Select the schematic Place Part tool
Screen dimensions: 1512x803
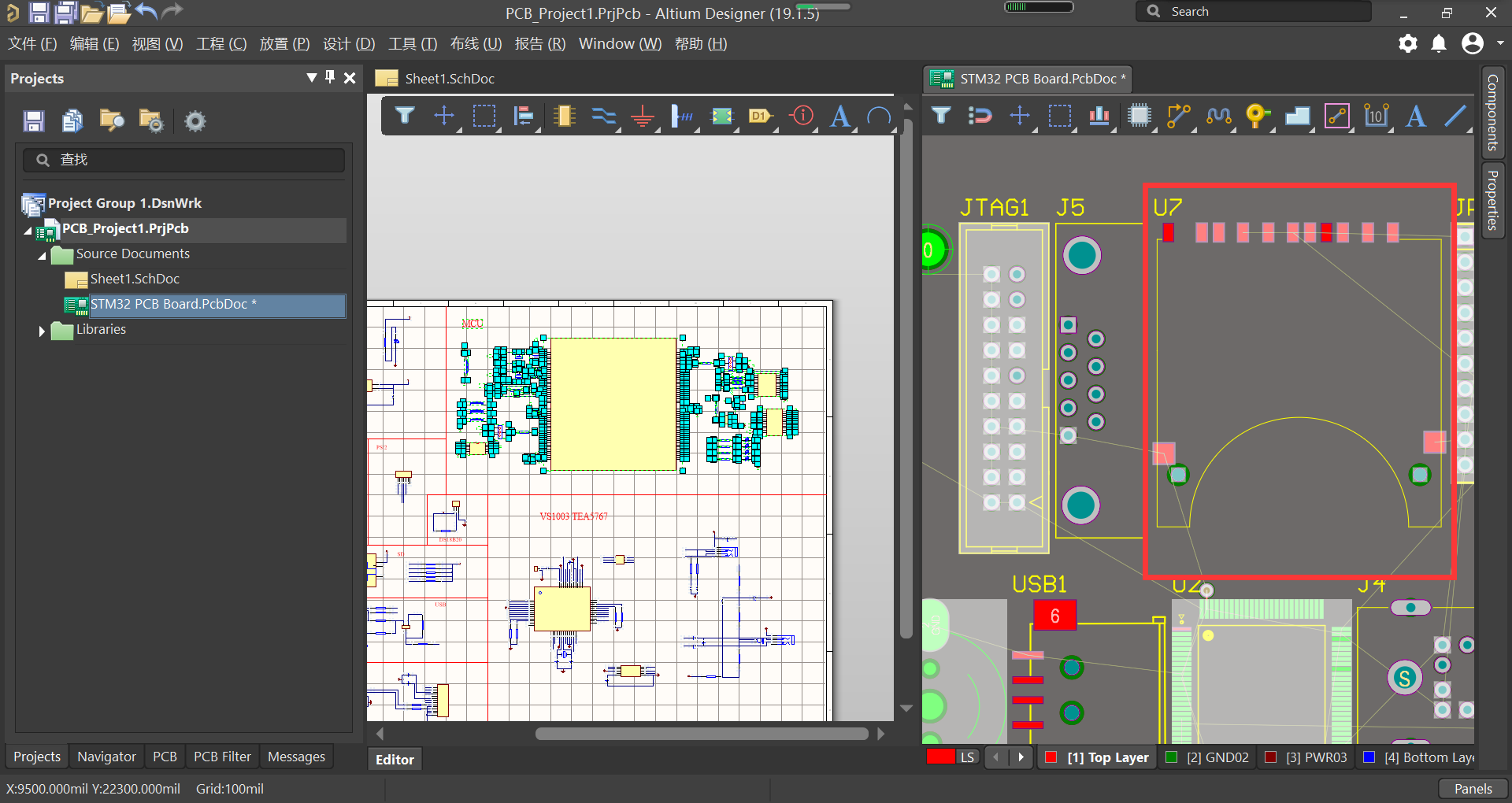pos(564,116)
